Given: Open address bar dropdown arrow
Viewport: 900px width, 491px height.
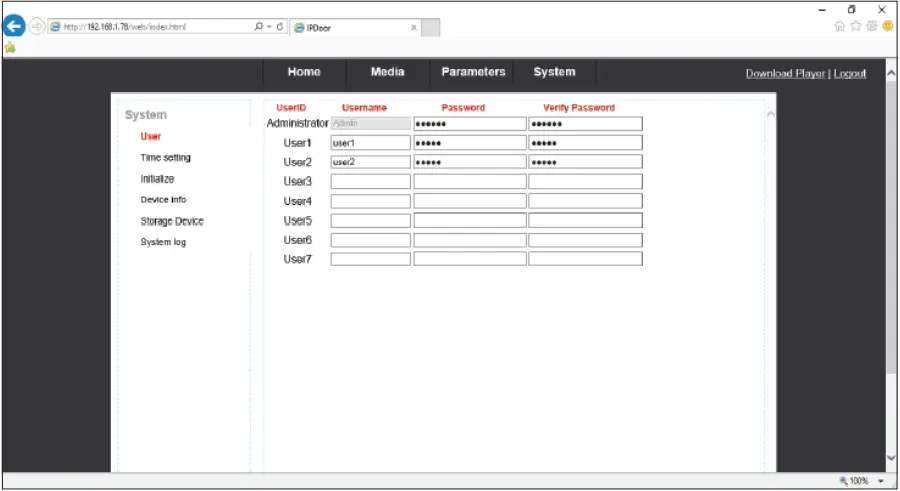Looking at the screenshot, I should coord(269,26).
